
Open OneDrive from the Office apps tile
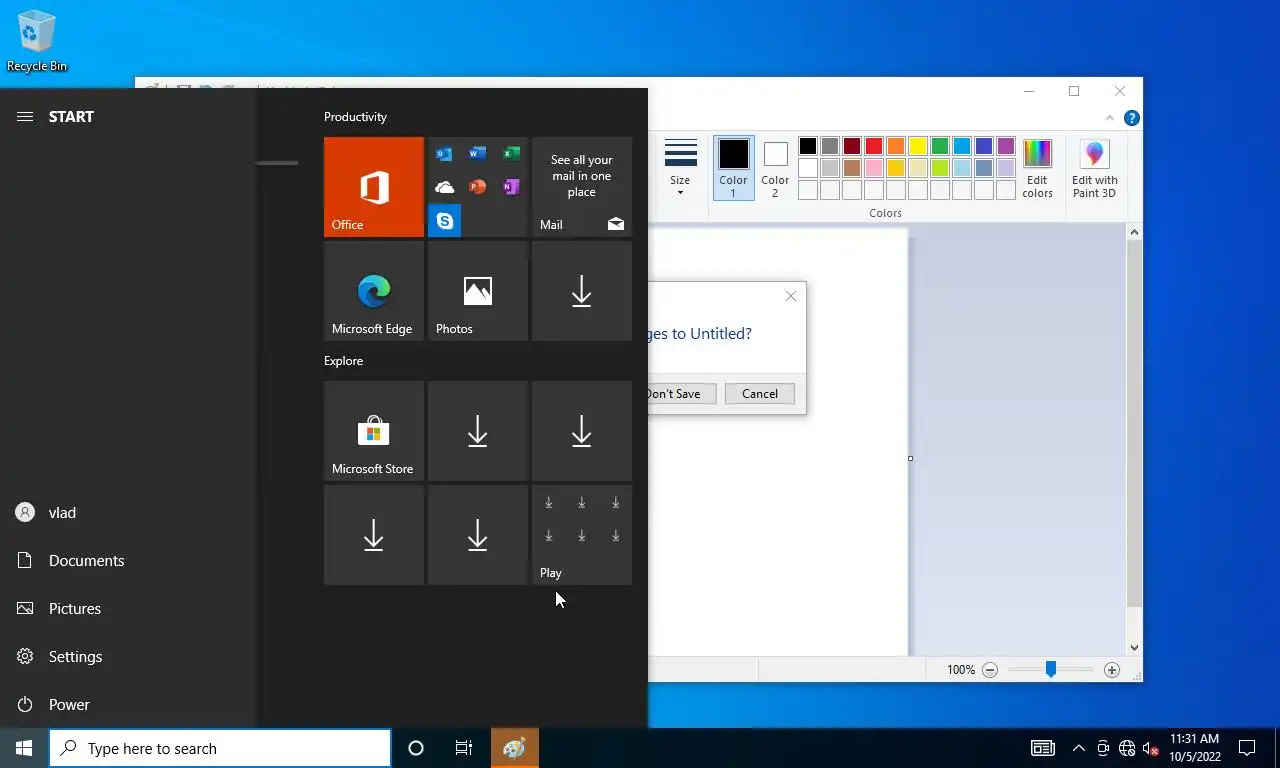[445, 187]
